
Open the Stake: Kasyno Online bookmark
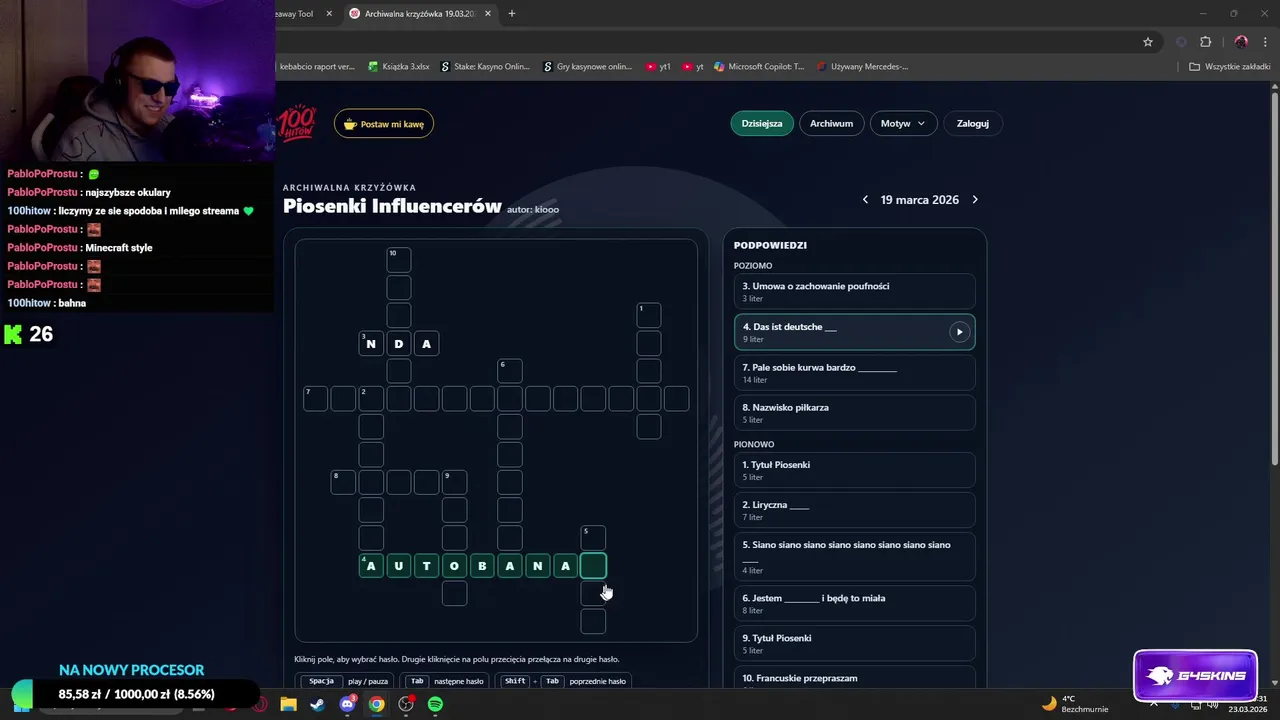[x=485, y=67]
